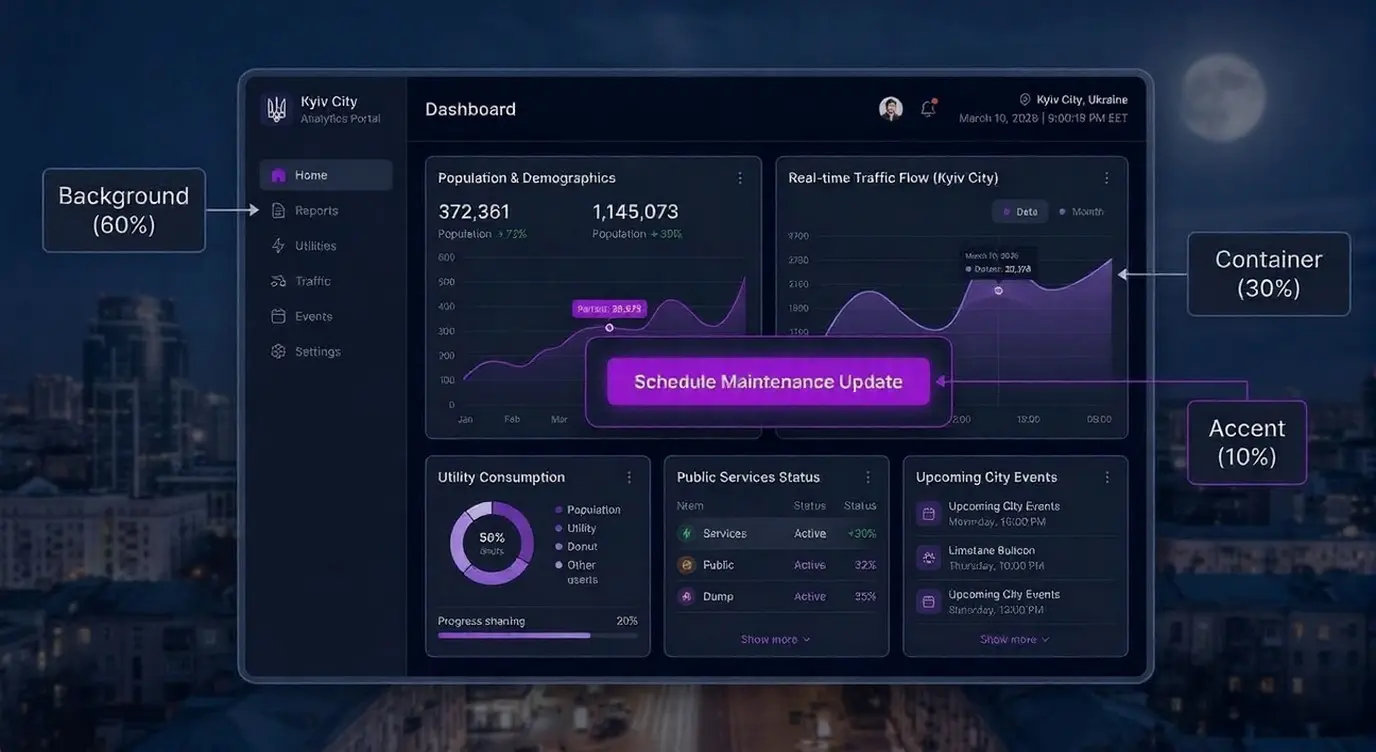Open the Events calendar icon
The height and width of the screenshot is (752, 1376).
point(278,316)
